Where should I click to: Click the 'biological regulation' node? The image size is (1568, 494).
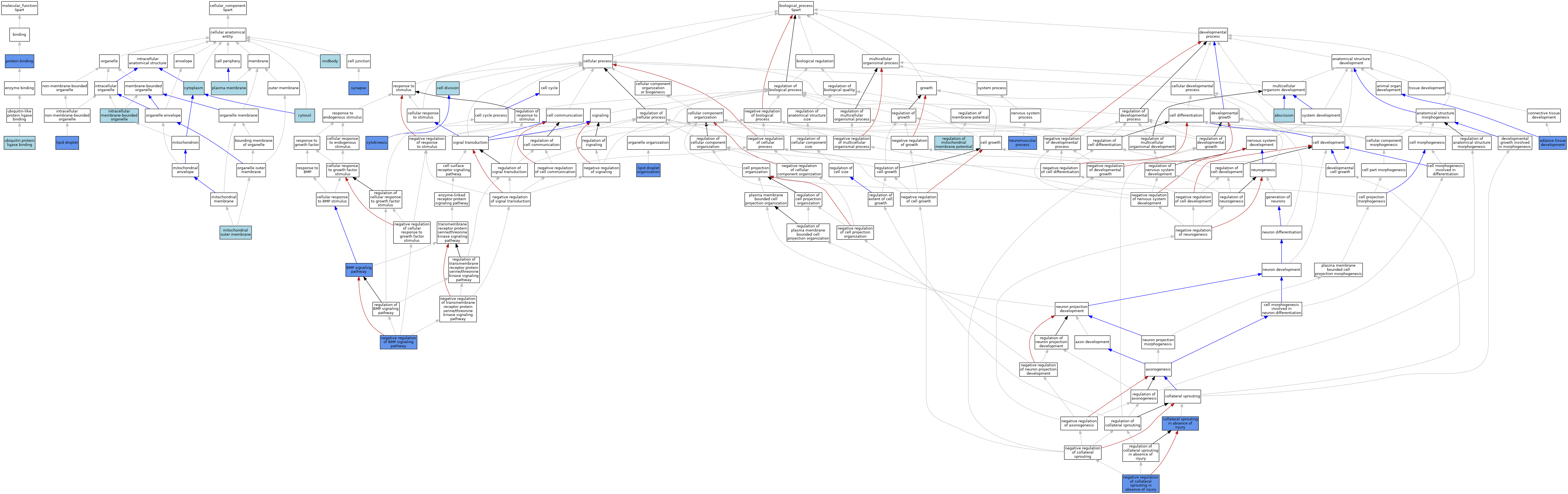pos(815,61)
